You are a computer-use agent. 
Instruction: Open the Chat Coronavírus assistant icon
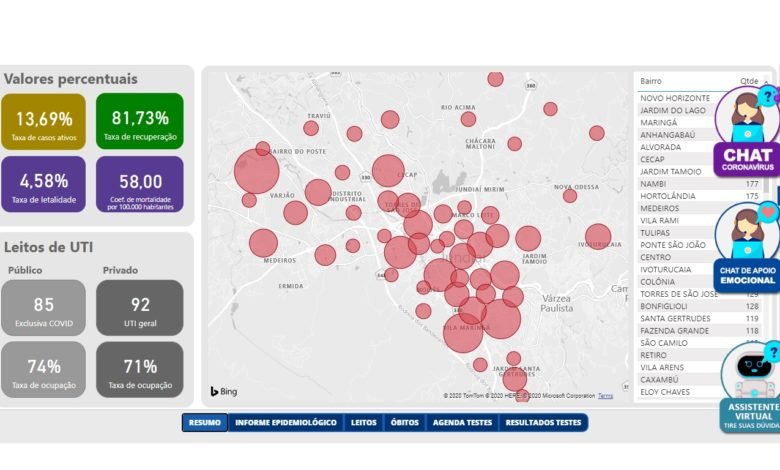pos(746,130)
